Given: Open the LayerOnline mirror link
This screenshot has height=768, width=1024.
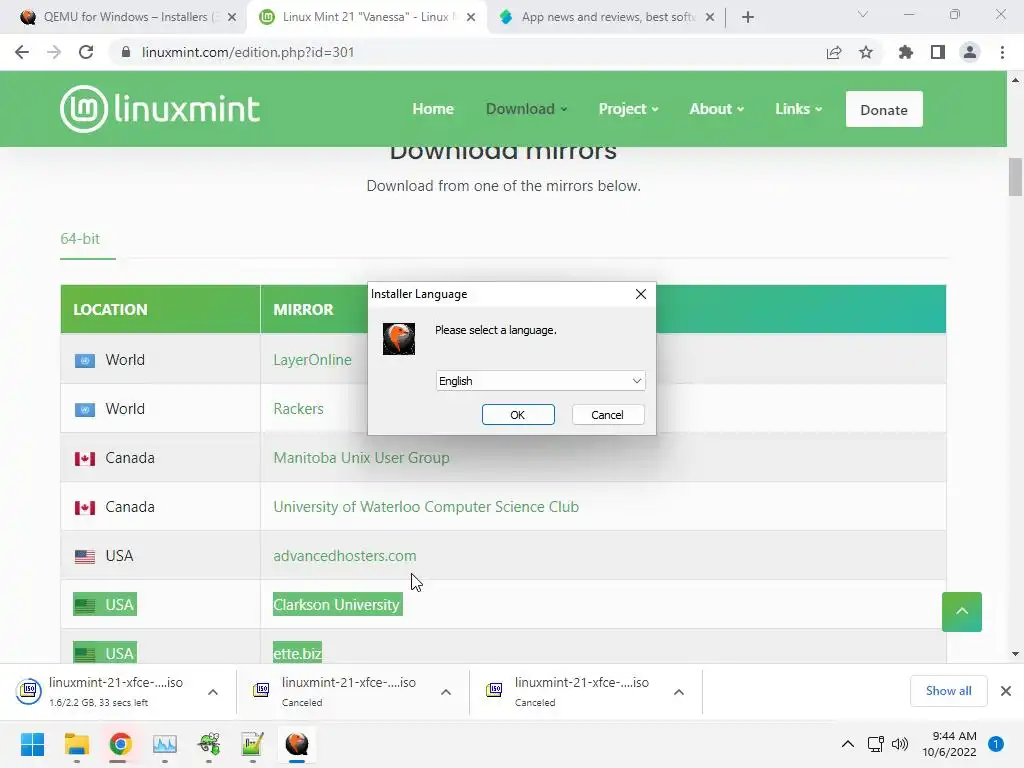Looking at the screenshot, I should coord(312,360).
